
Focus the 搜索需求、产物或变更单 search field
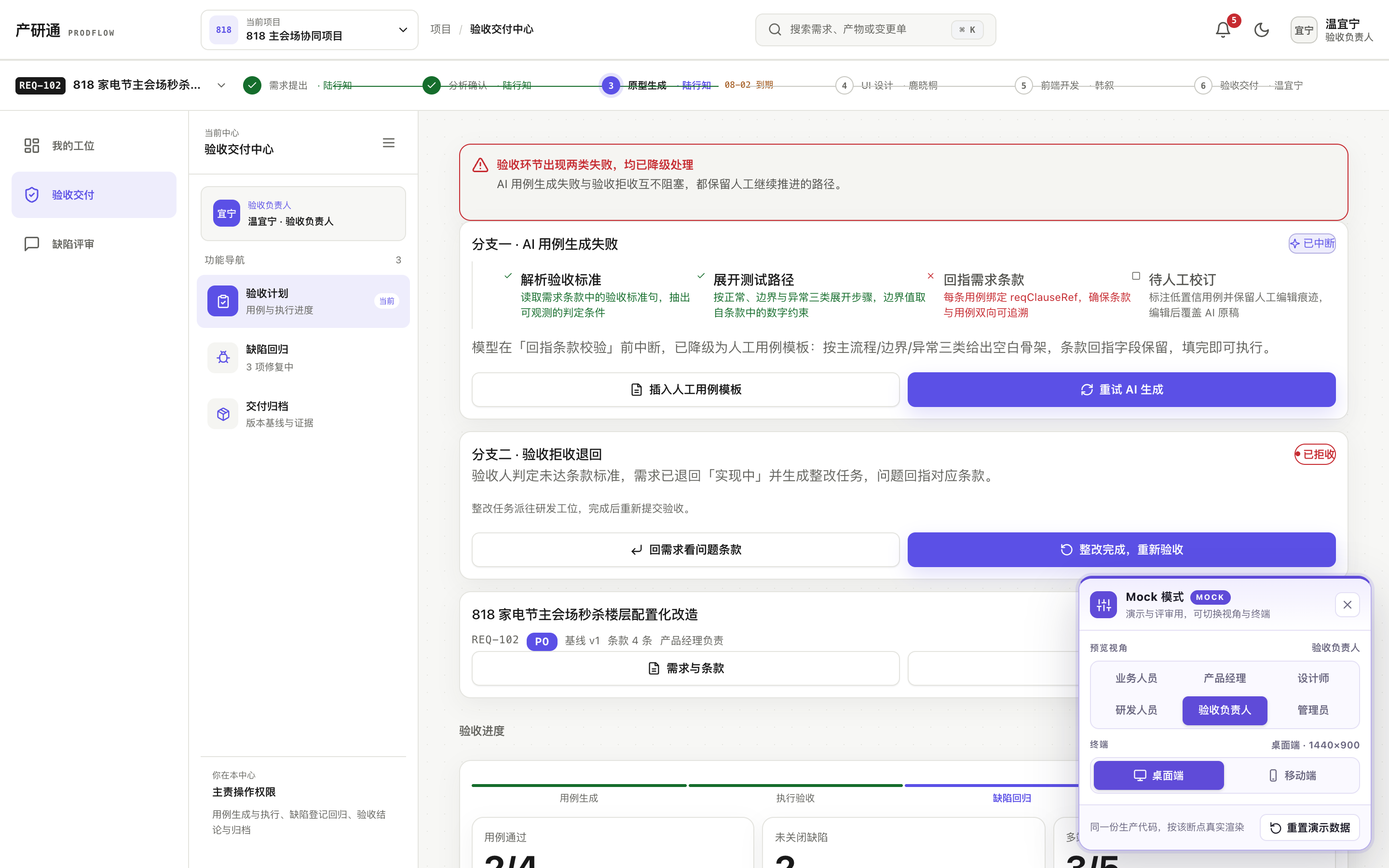pos(875,30)
